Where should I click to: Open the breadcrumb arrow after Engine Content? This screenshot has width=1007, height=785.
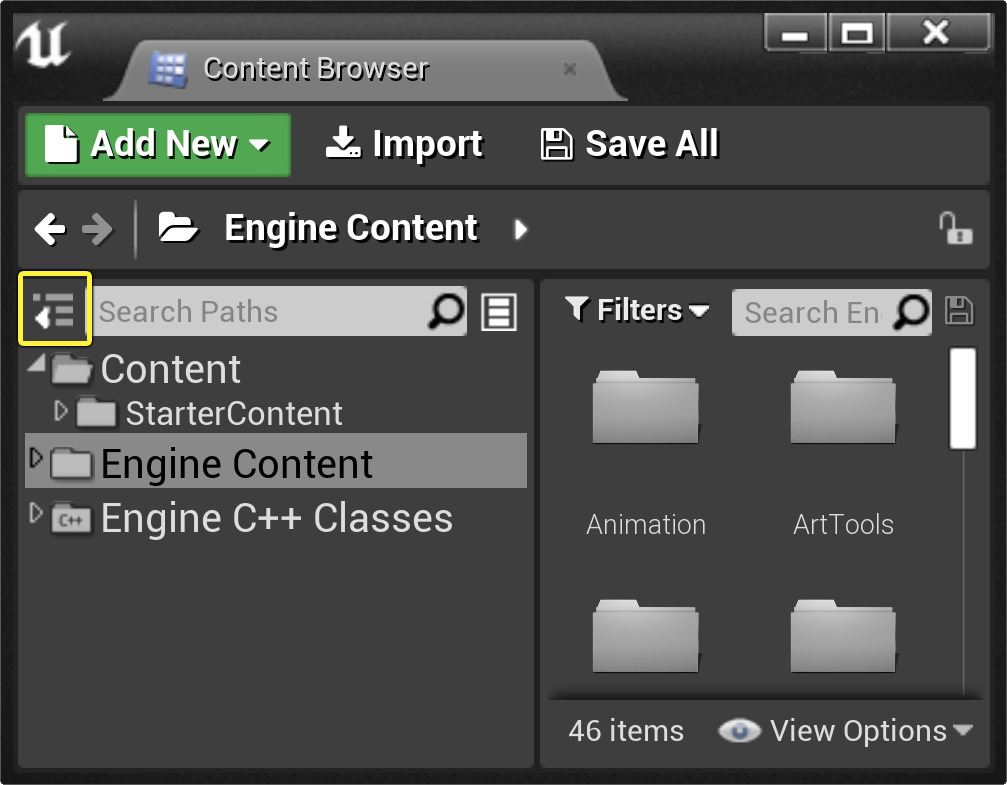click(x=521, y=228)
